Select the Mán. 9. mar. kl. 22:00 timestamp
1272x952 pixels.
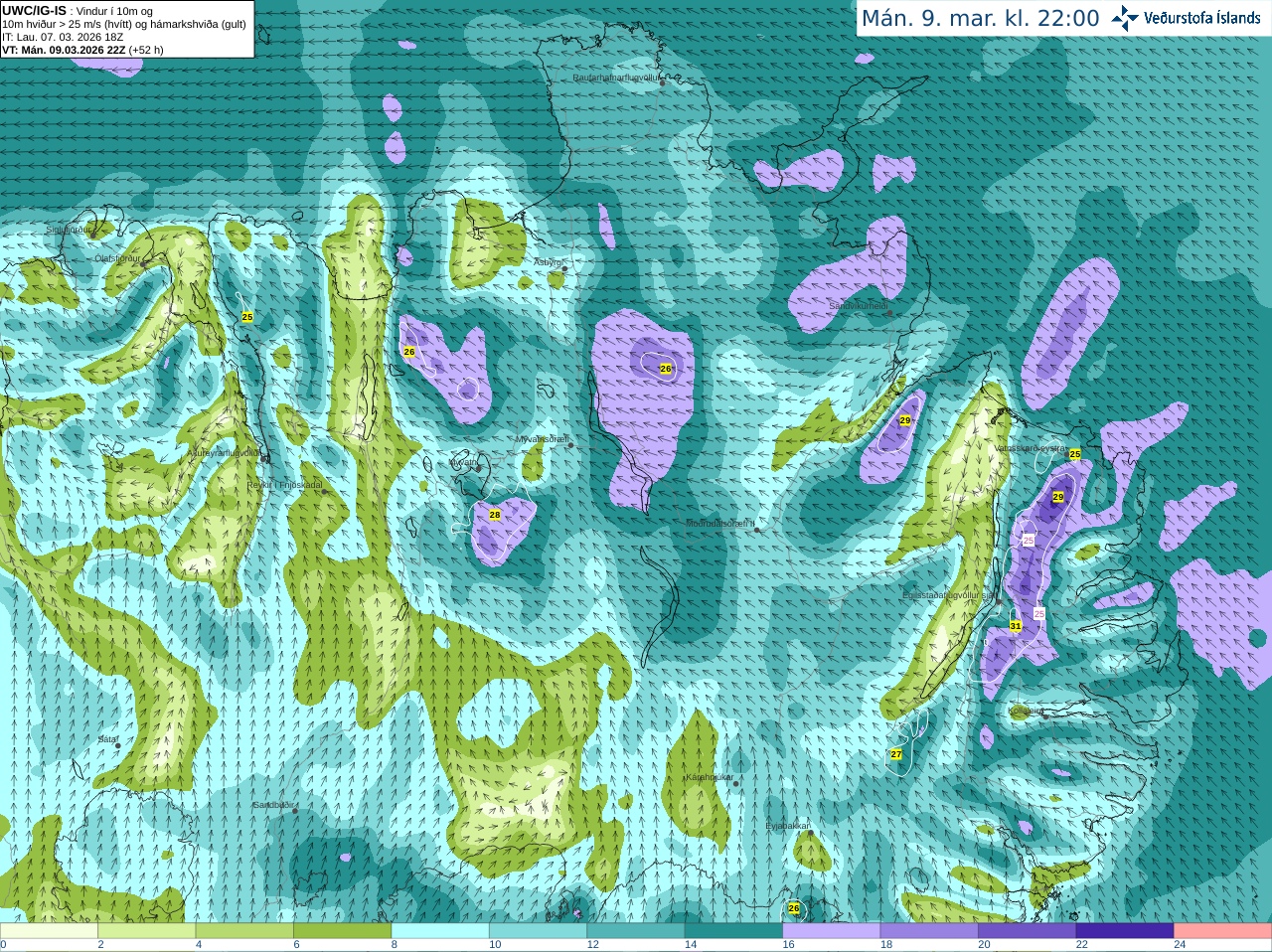pos(980,18)
